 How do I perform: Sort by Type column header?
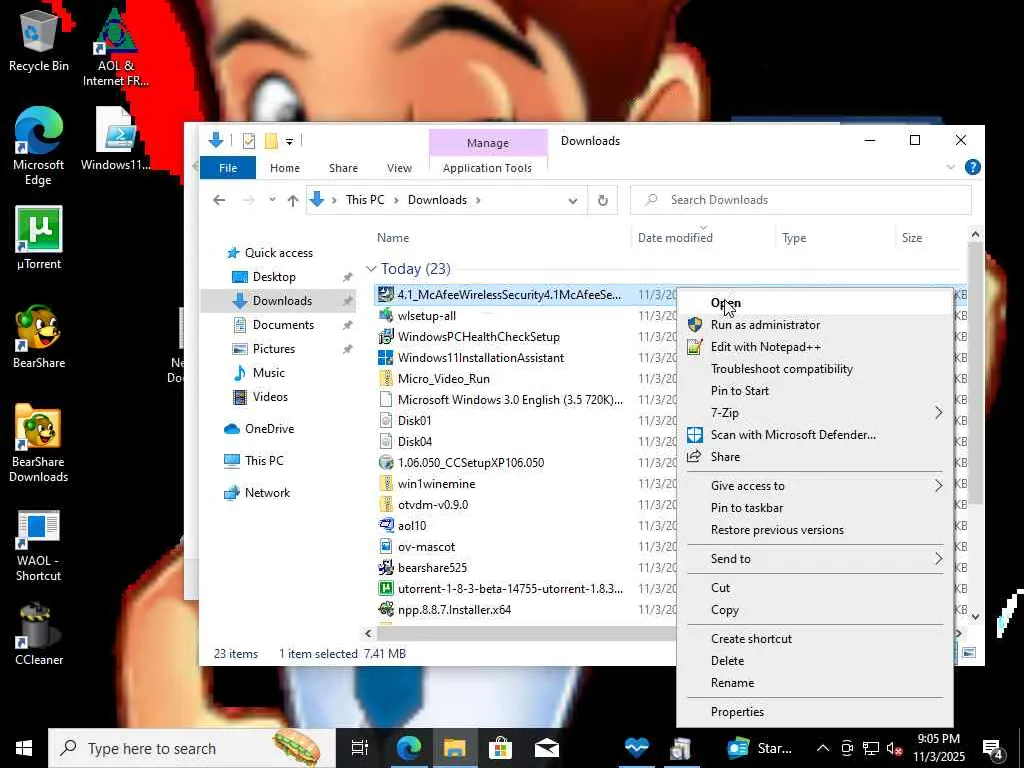(x=835, y=238)
